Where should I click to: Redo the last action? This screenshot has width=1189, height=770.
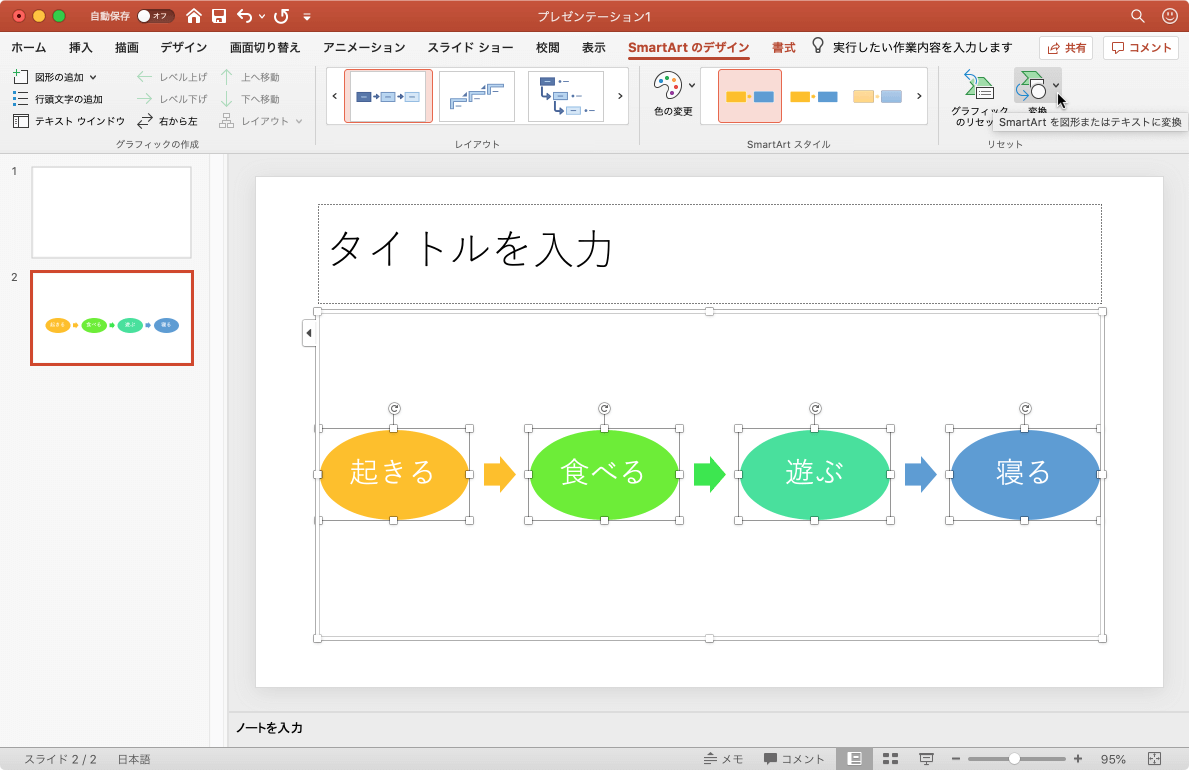click(281, 16)
